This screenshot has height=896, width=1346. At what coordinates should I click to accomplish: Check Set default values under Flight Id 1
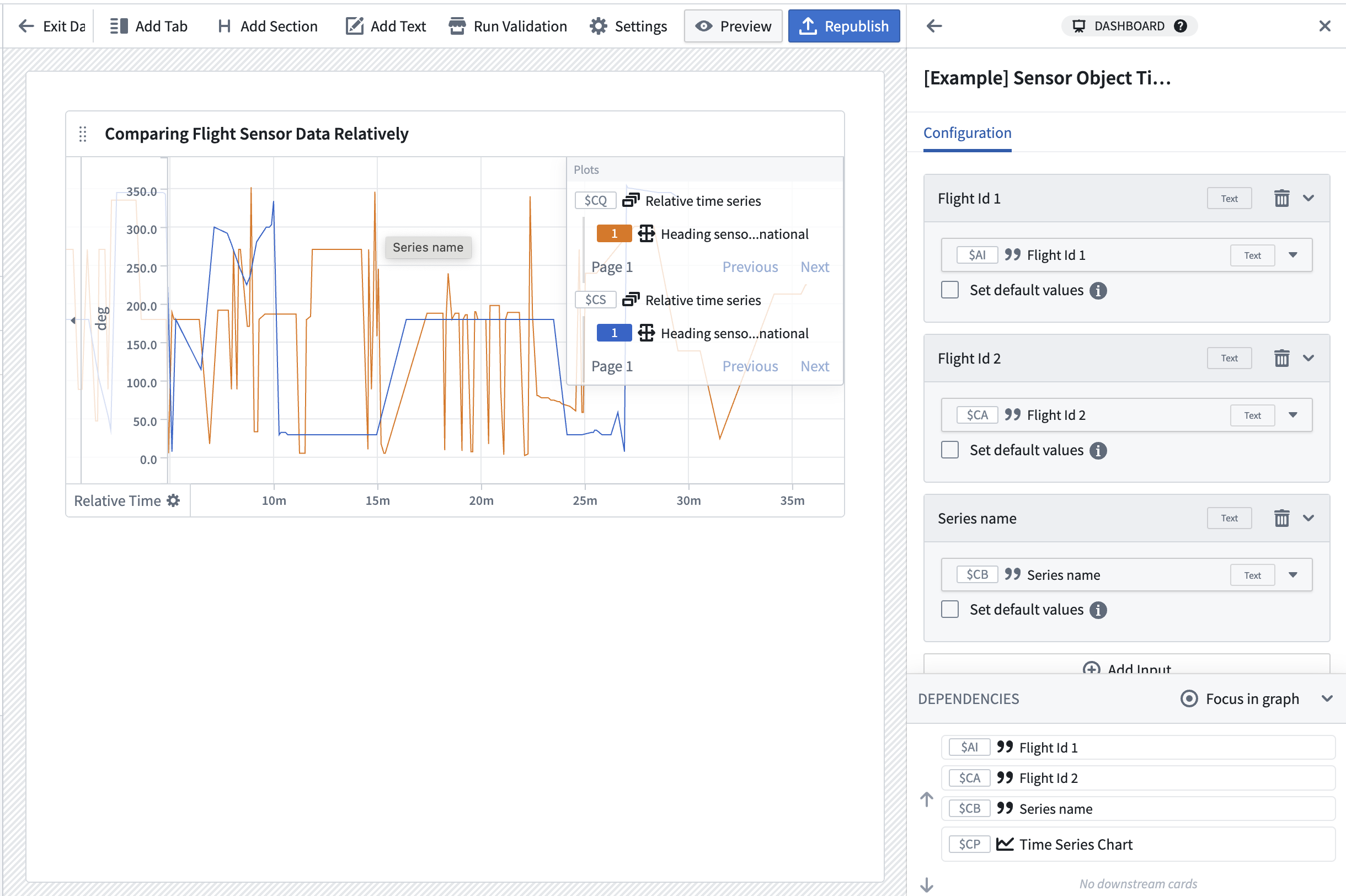coord(949,290)
